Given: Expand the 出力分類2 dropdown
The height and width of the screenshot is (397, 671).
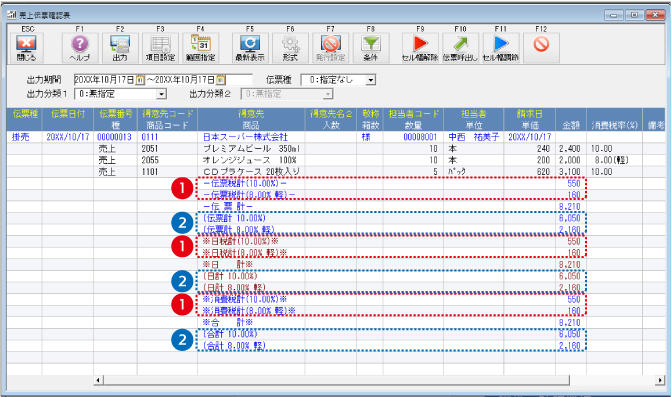Looking at the screenshot, I should [328, 94].
